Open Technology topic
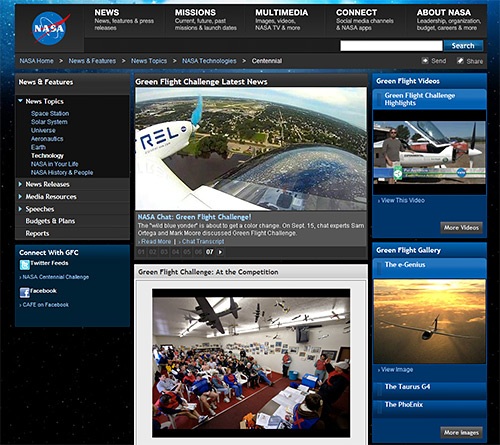Viewport: 500px width, 445px height. pyautogui.click(x=47, y=156)
